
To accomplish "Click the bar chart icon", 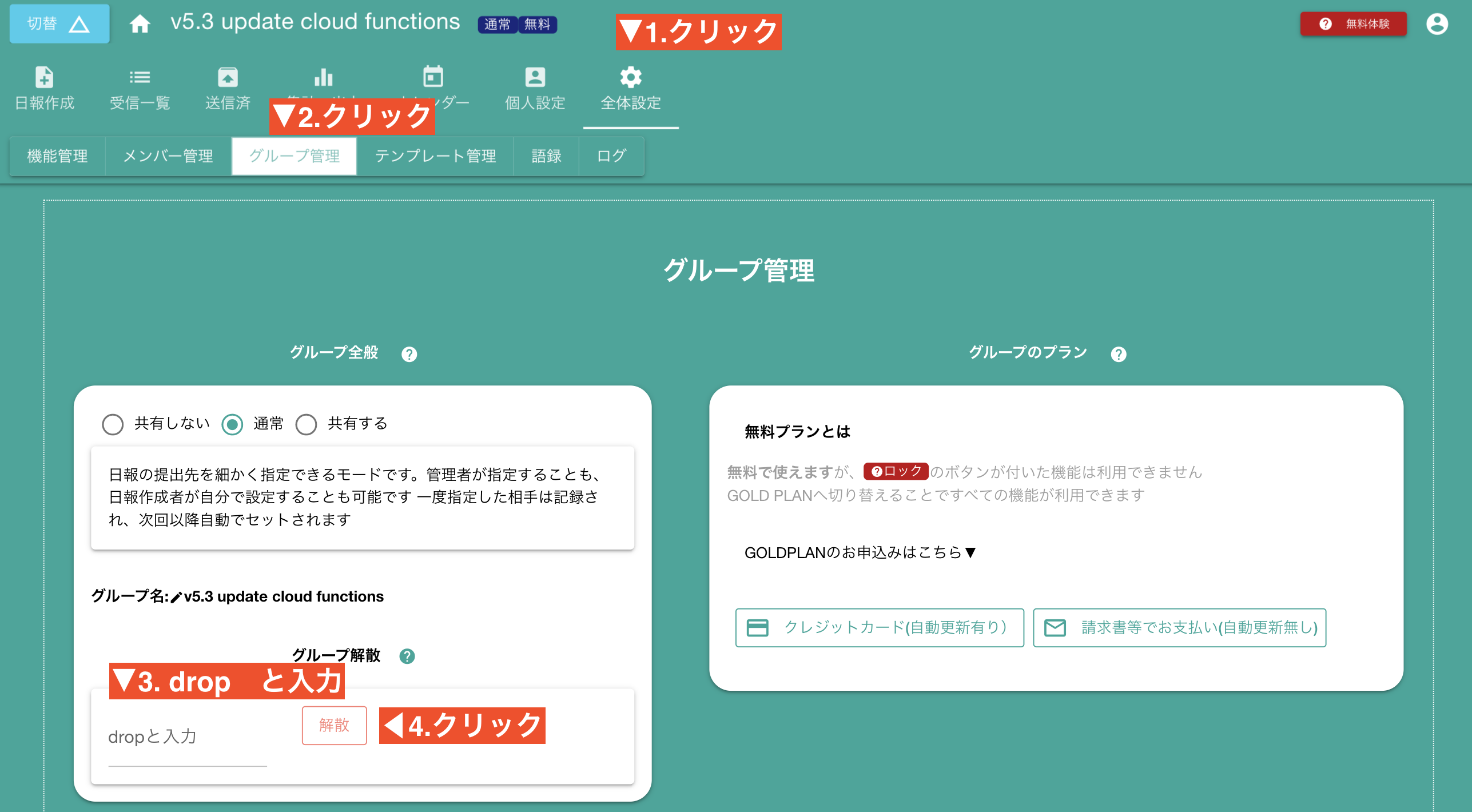I will click(324, 77).
